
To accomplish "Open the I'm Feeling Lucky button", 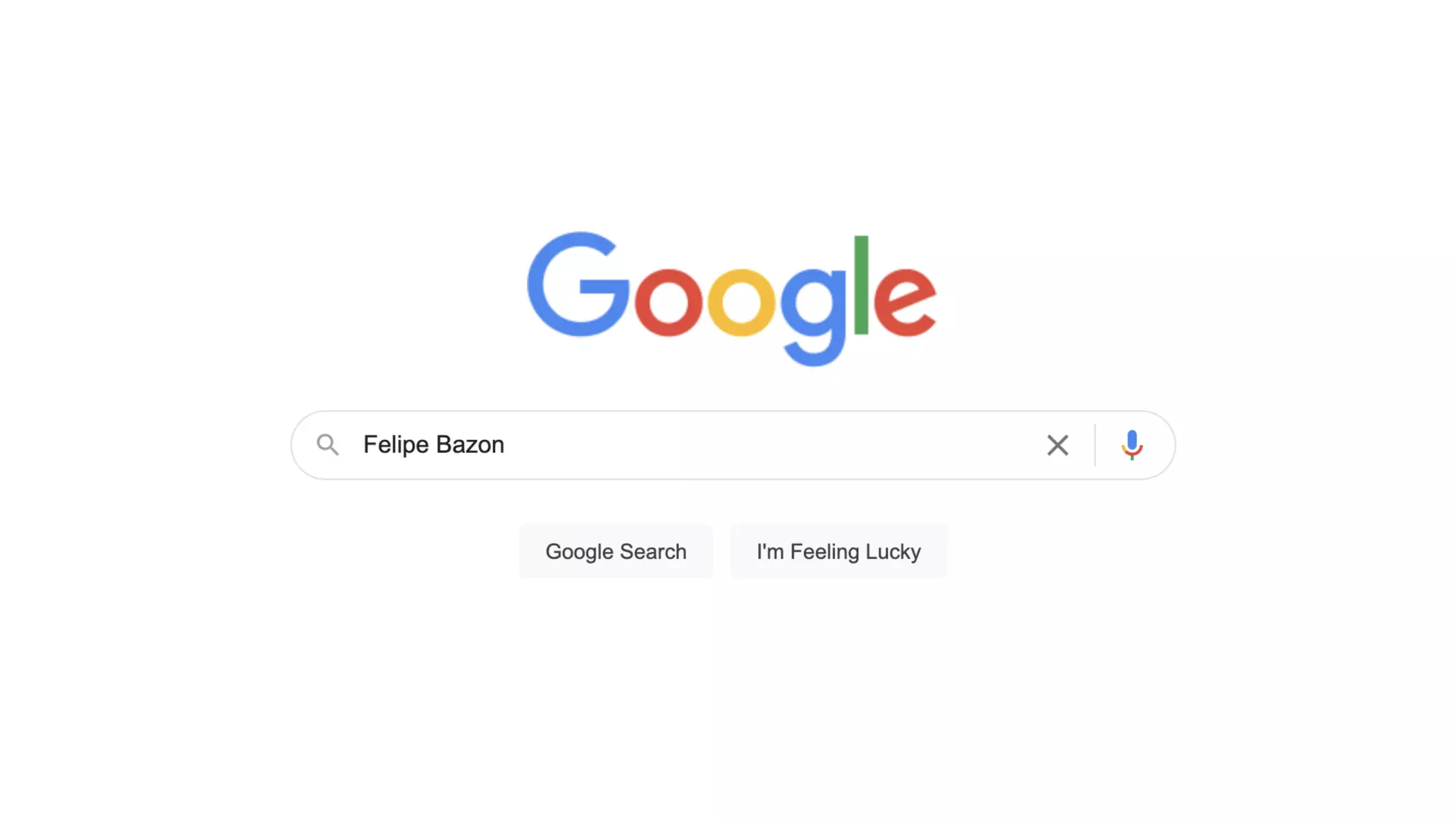I will [838, 551].
